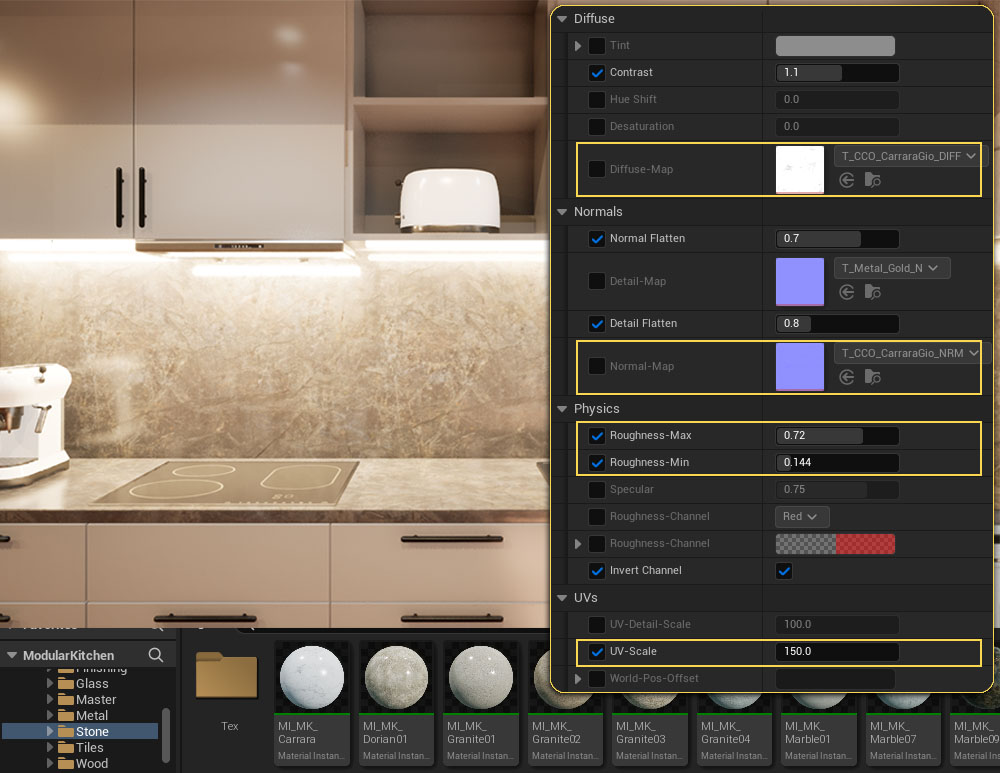Disable the Contrast parameter checkbox
This screenshot has width=1000, height=773.
pos(597,73)
